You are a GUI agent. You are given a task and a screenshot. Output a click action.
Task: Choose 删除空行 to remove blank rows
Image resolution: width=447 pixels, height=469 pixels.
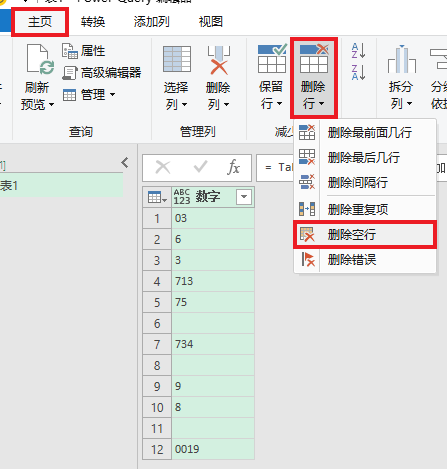pos(365,235)
